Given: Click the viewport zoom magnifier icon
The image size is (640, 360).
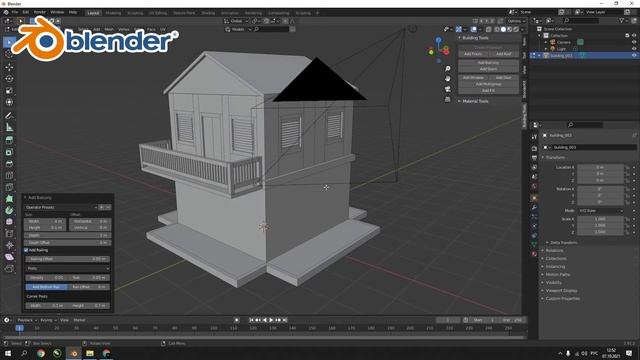Looking at the screenshot, I should [448, 69].
